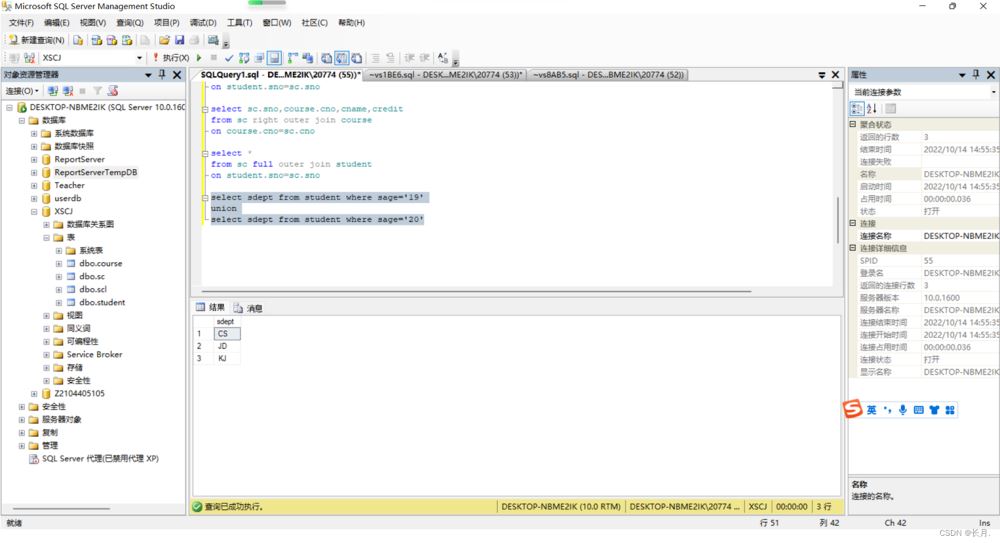The width and height of the screenshot is (1000, 543).
Task: Collapse the XSCJ database tree node
Action: point(34,212)
